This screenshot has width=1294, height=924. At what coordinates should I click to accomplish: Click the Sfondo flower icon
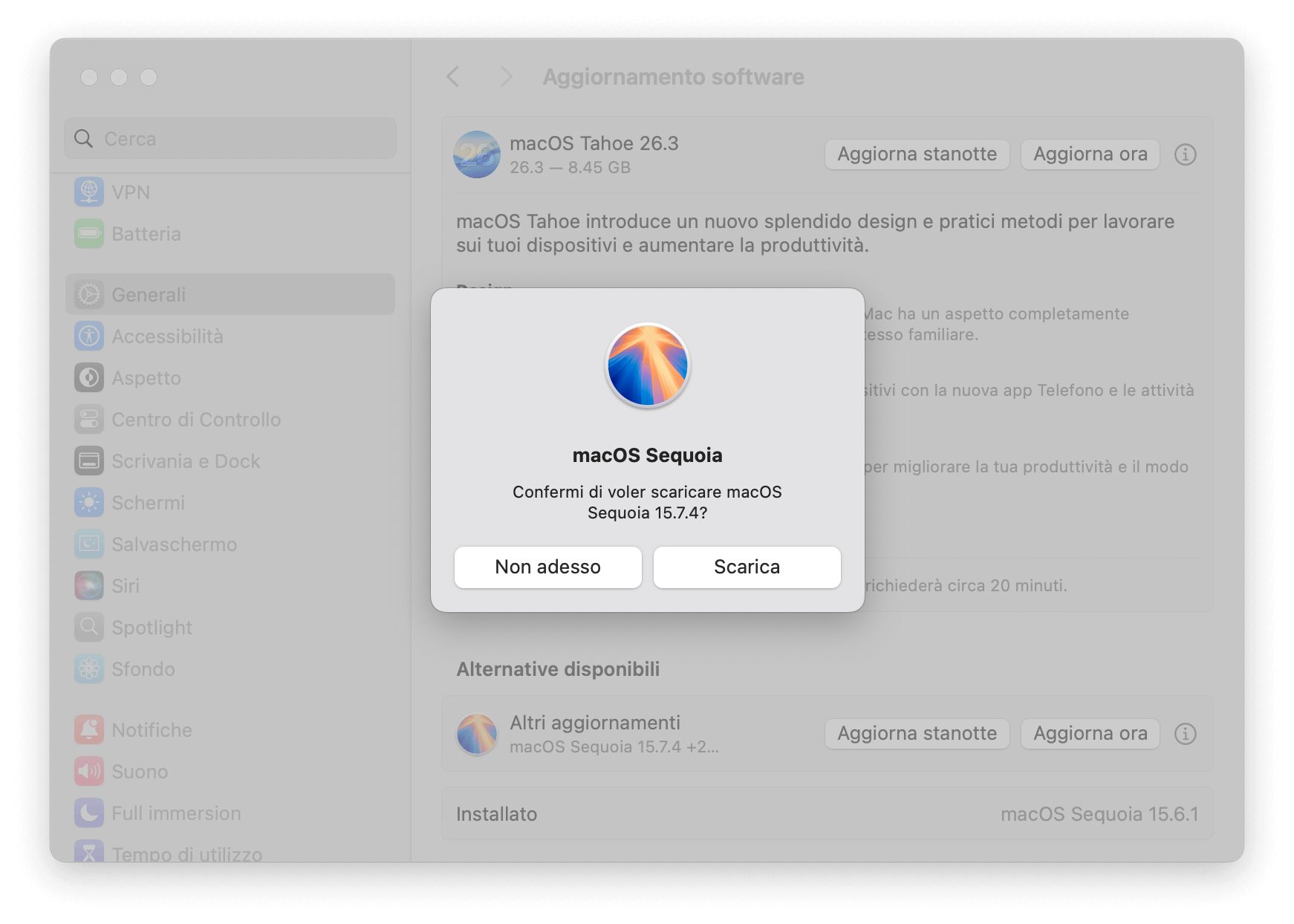point(89,668)
